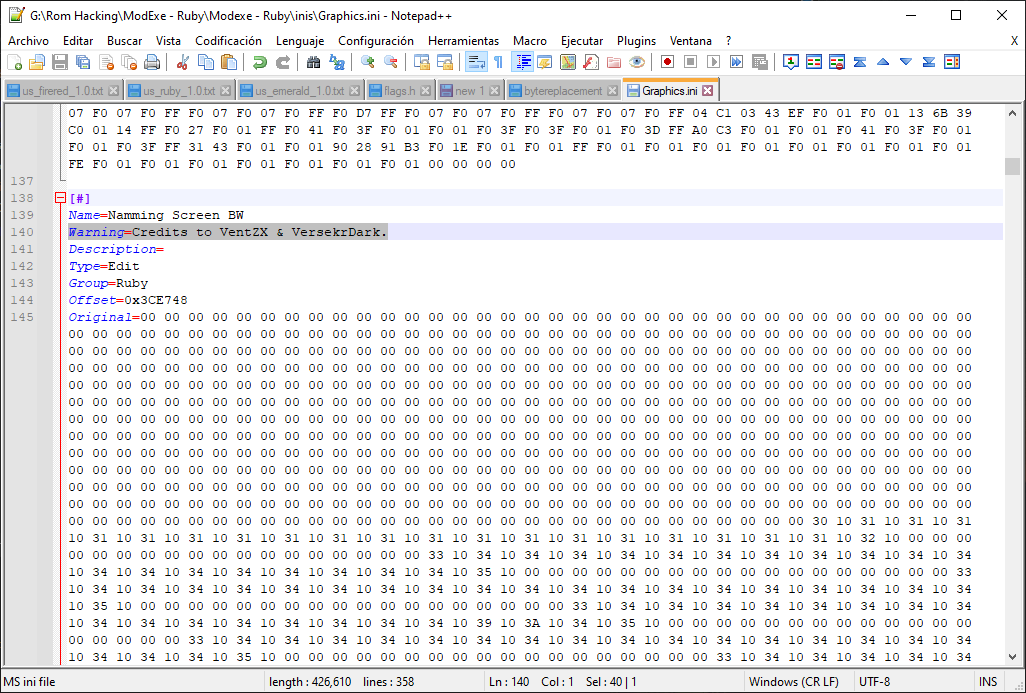Image resolution: width=1026 pixels, height=693 pixels.
Task: Click the Save All icon
Action: (82, 62)
